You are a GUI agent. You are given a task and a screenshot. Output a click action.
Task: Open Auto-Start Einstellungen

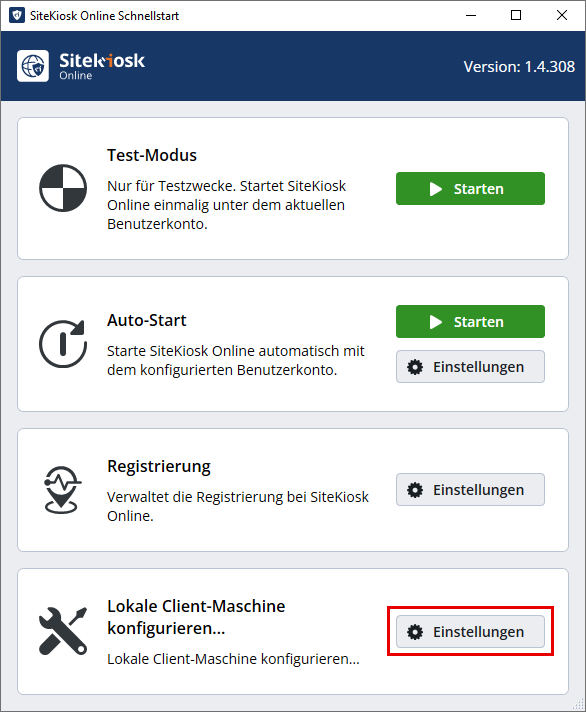click(470, 366)
